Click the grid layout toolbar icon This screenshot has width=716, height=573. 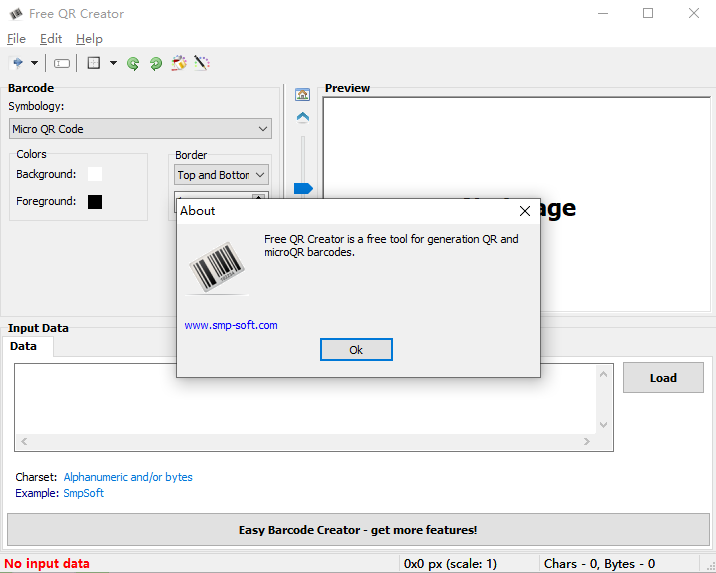(x=94, y=63)
